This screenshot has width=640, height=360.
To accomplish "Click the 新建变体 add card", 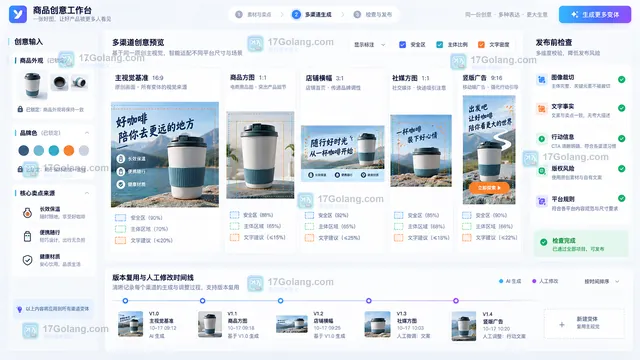I will tap(584, 324).
